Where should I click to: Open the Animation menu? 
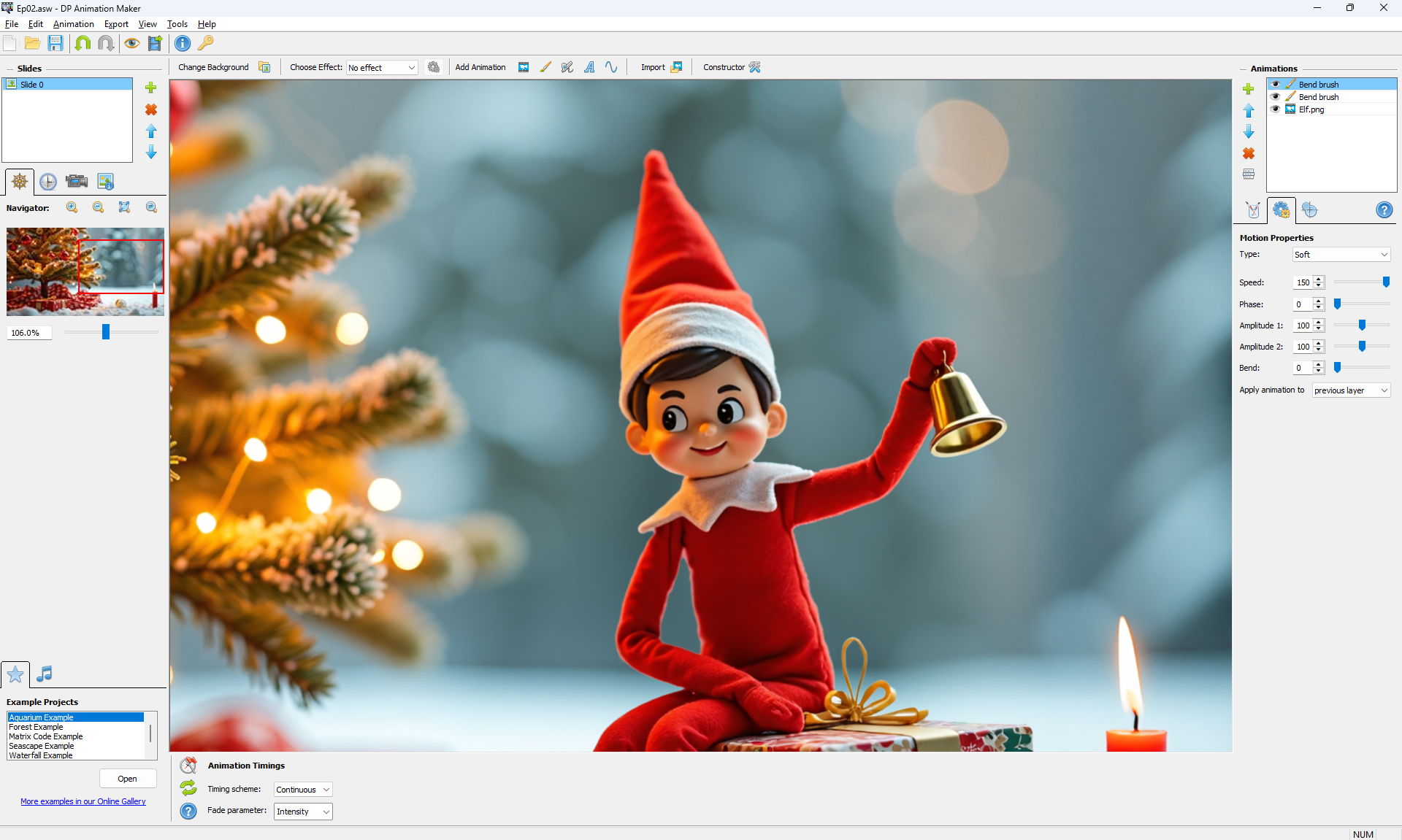coord(73,24)
